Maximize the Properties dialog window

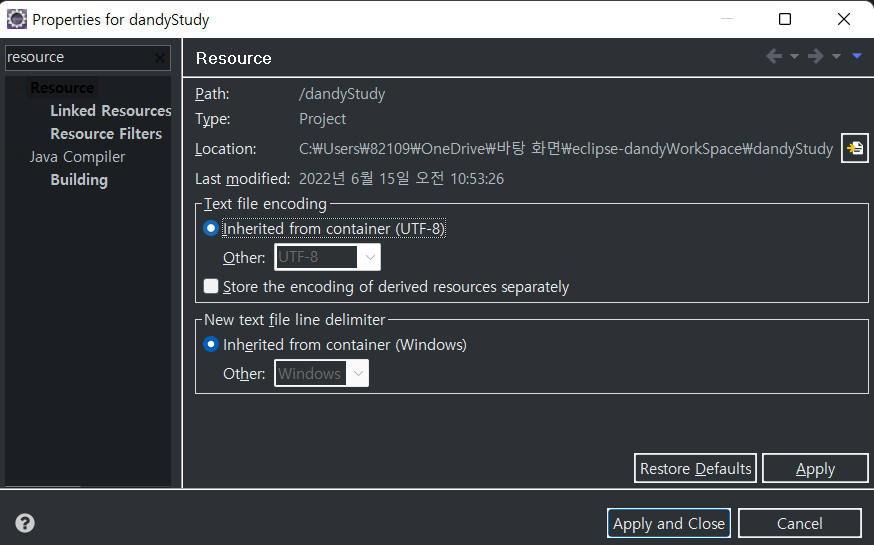pyautogui.click(x=785, y=19)
